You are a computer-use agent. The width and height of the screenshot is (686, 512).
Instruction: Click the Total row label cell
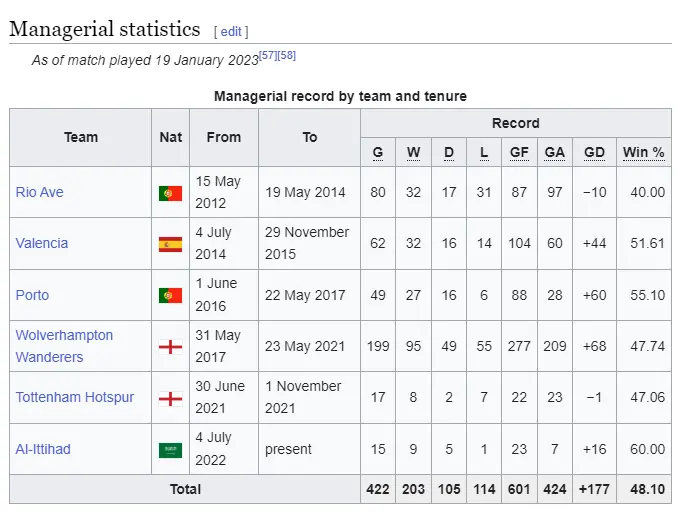coord(185,489)
